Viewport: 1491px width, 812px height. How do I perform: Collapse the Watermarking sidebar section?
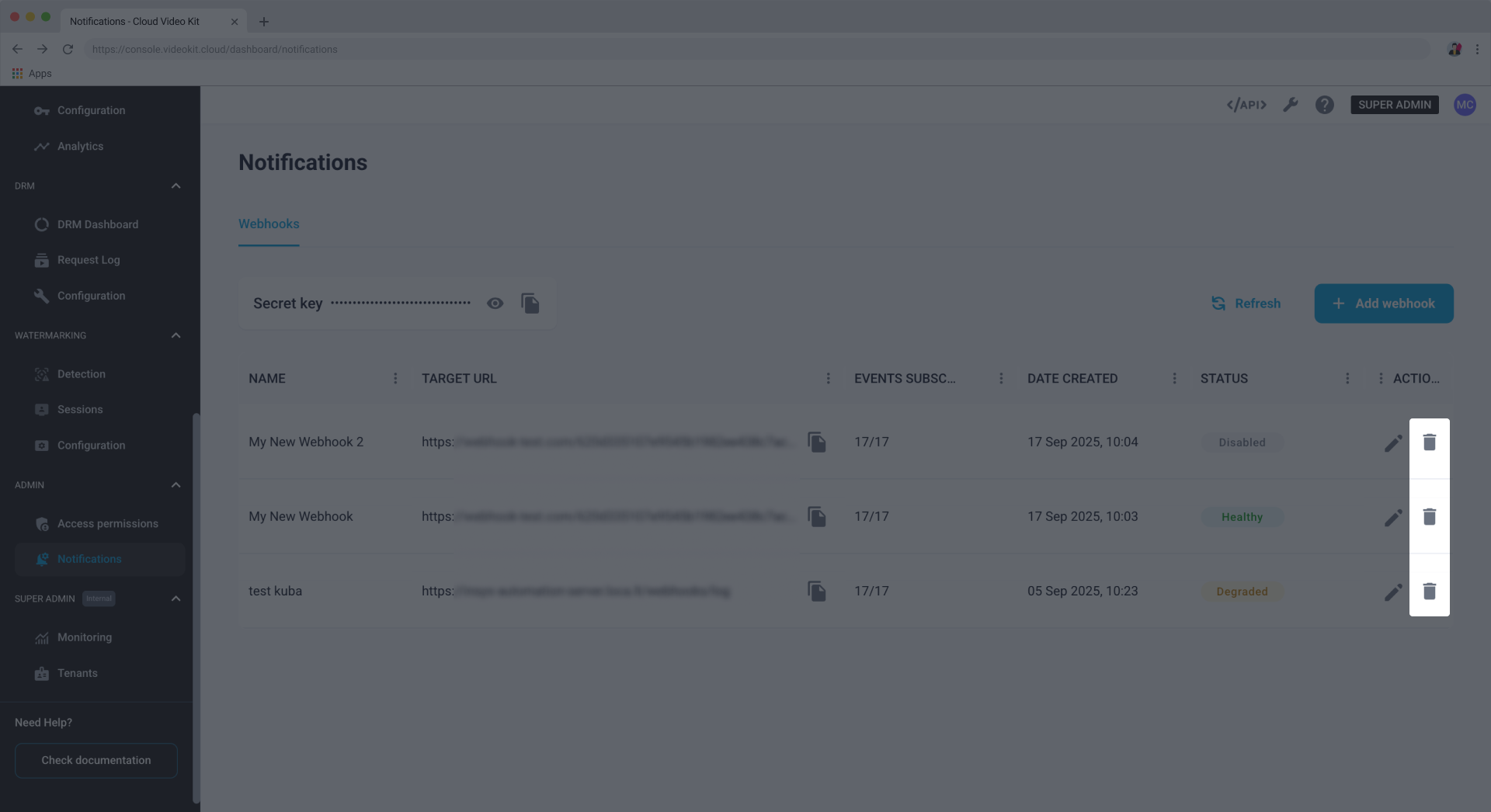(x=176, y=335)
